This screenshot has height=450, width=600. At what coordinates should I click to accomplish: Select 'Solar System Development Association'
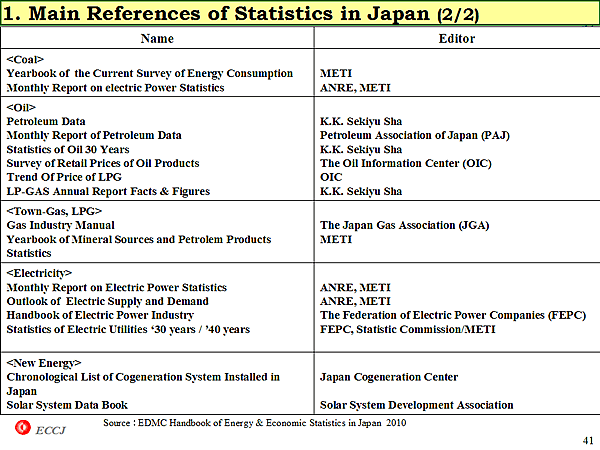(x=416, y=405)
